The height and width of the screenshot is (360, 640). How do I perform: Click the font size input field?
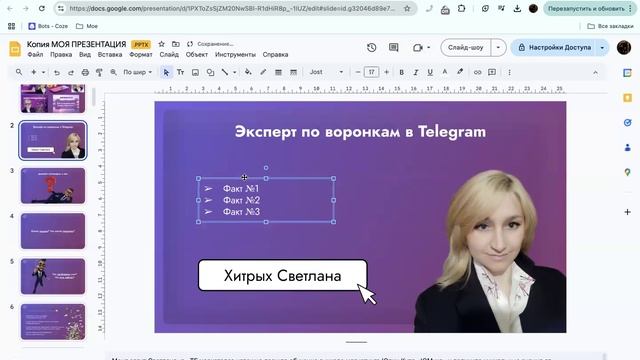point(371,72)
